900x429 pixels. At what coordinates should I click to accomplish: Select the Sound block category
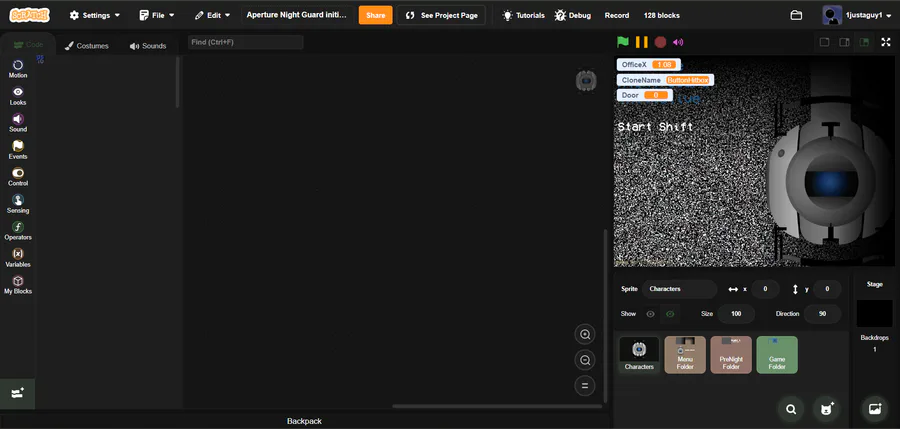tap(18, 123)
